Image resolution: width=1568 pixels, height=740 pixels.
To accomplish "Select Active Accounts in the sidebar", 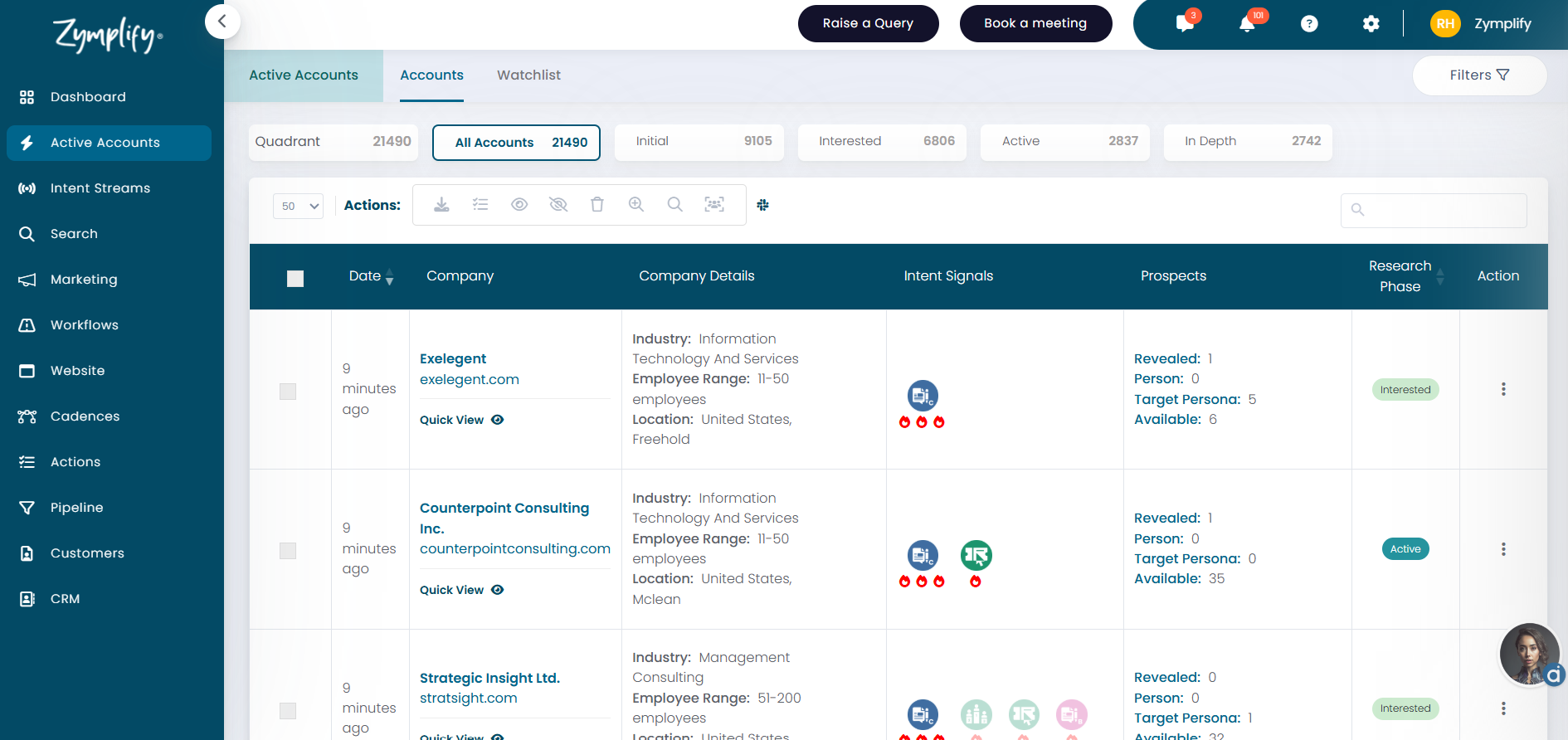I will point(109,143).
